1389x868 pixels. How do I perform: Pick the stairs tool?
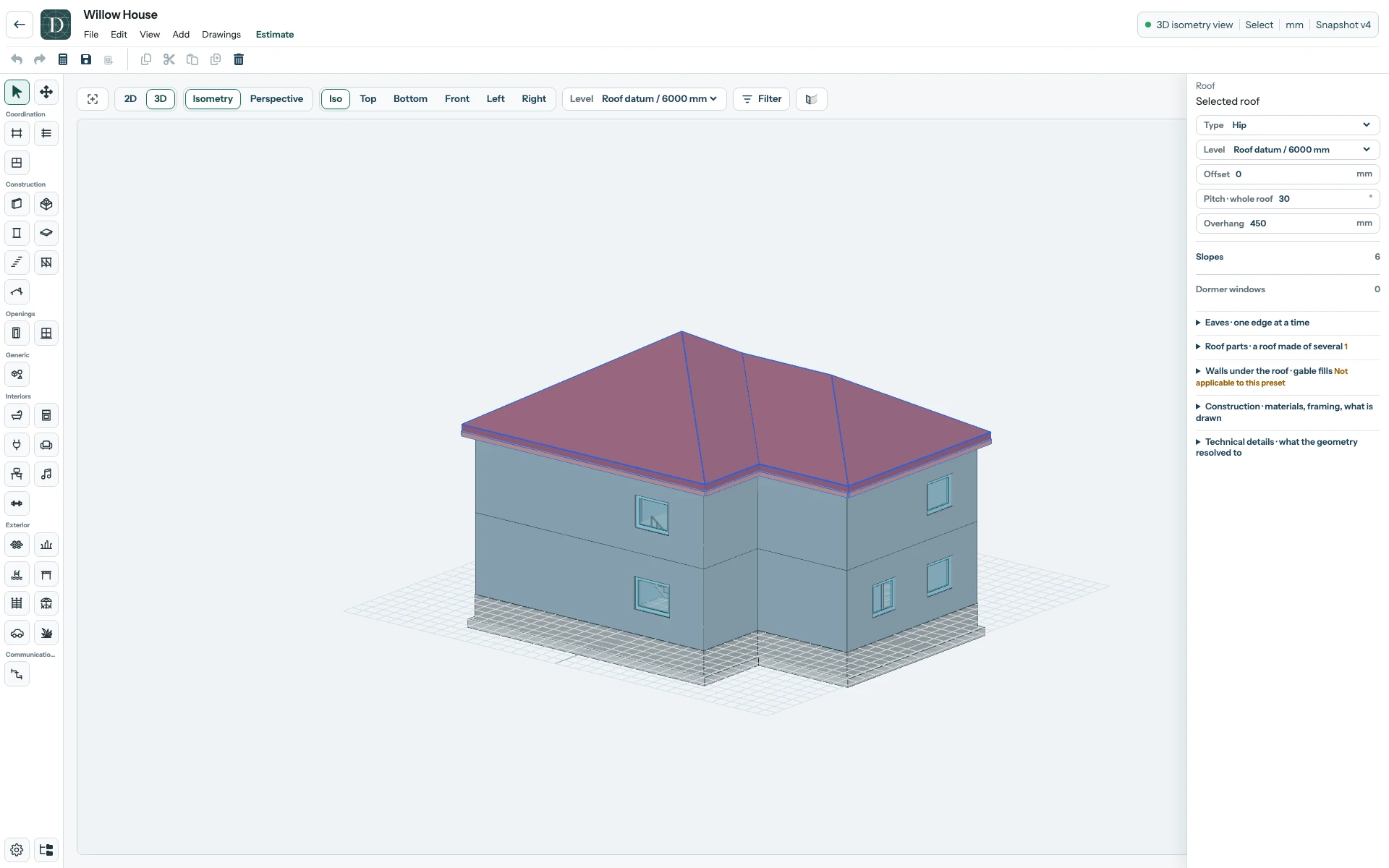pos(17,263)
